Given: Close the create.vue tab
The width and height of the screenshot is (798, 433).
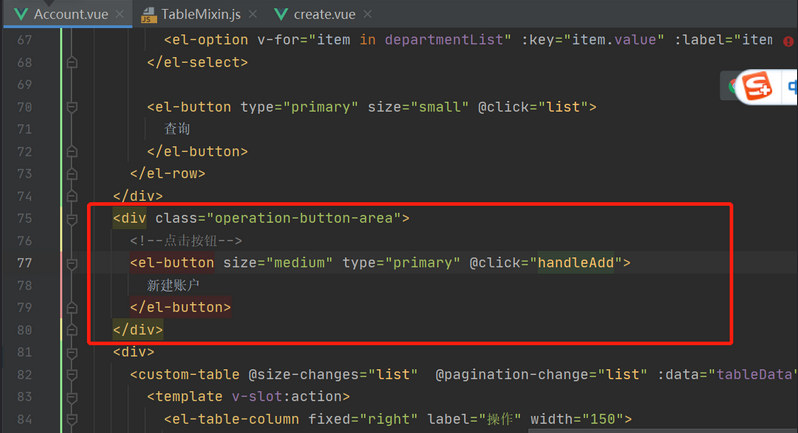Looking at the screenshot, I should (x=367, y=14).
